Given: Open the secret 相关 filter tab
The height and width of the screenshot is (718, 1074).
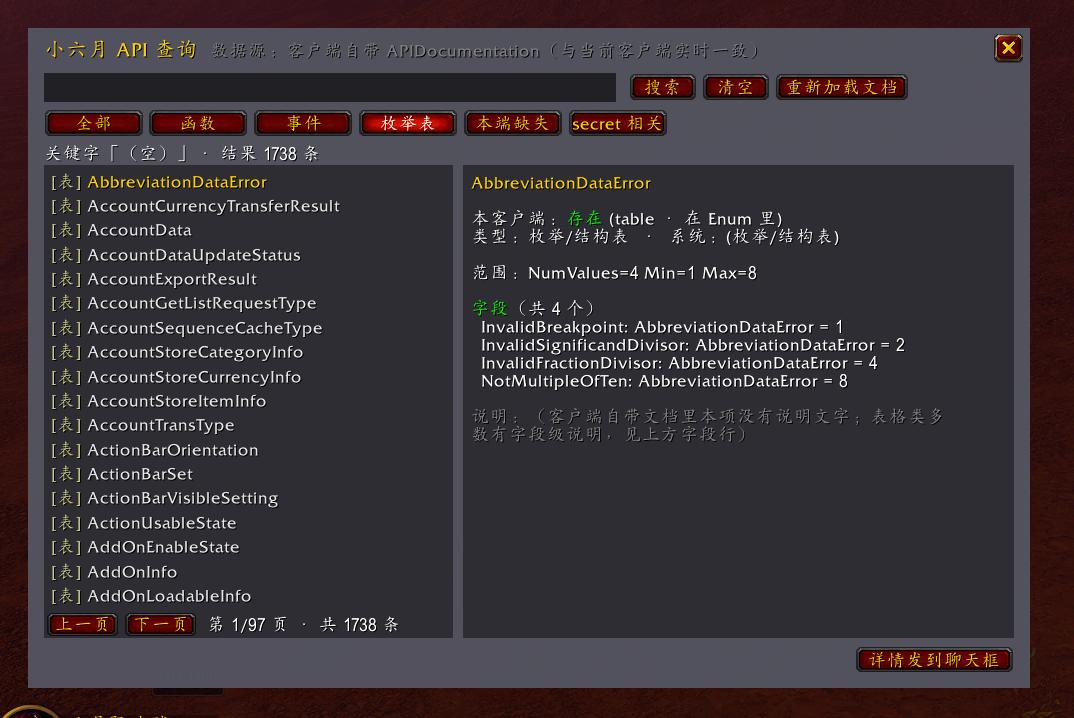Looking at the screenshot, I should (x=617, y=123).
